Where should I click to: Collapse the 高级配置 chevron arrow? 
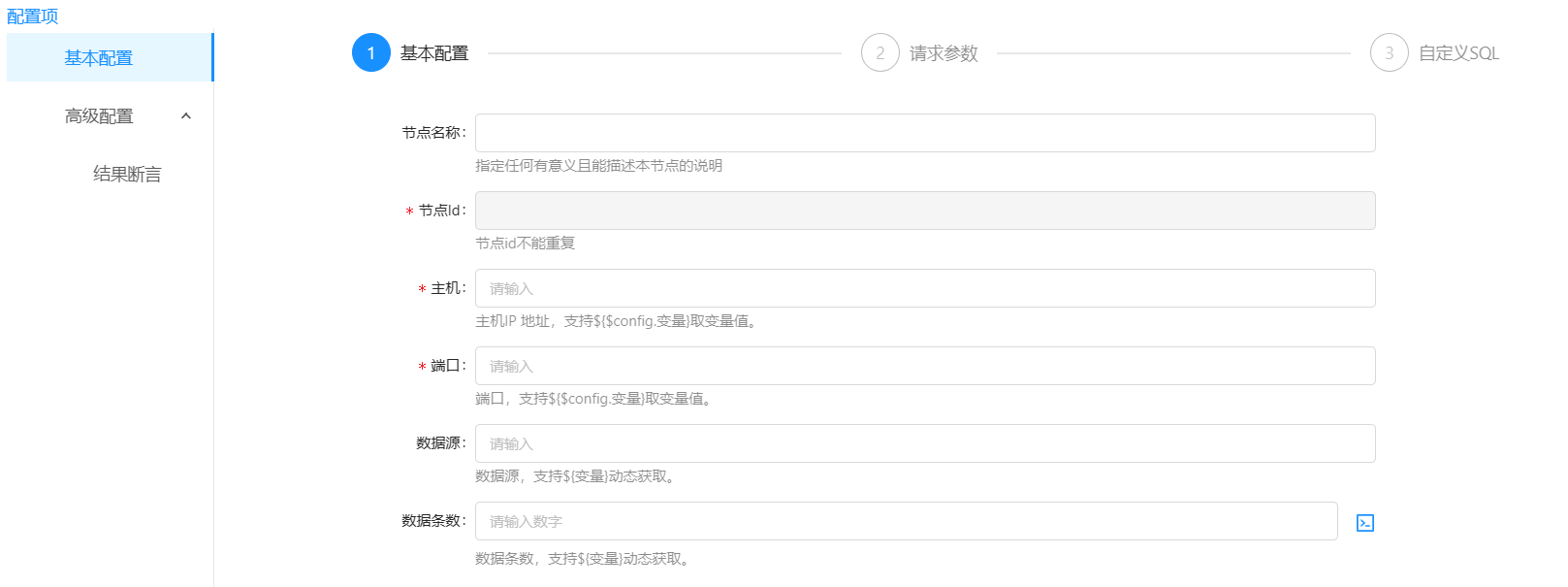point(186,116)
